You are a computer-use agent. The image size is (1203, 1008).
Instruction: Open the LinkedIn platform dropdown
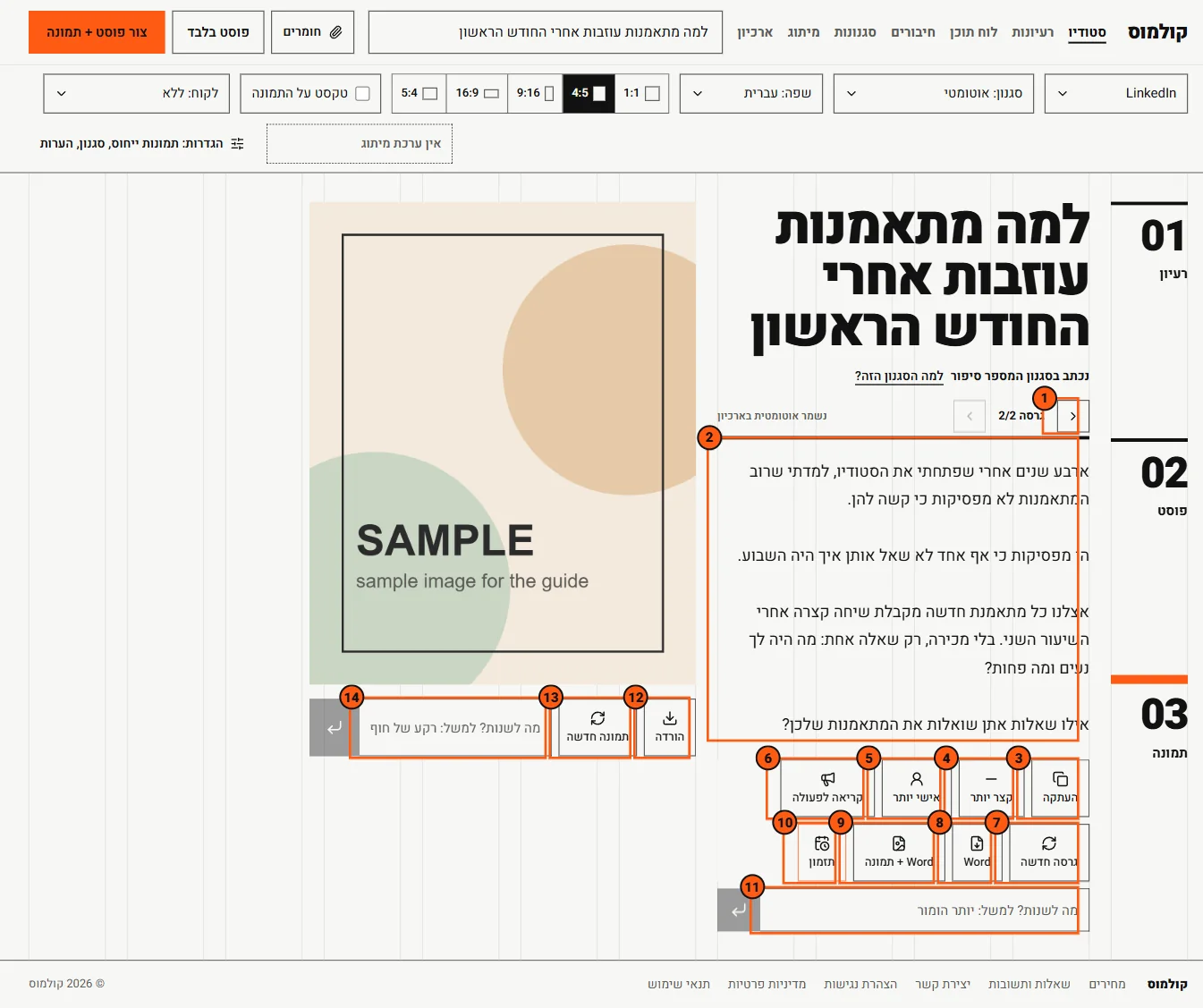(x=1116, y=93)
